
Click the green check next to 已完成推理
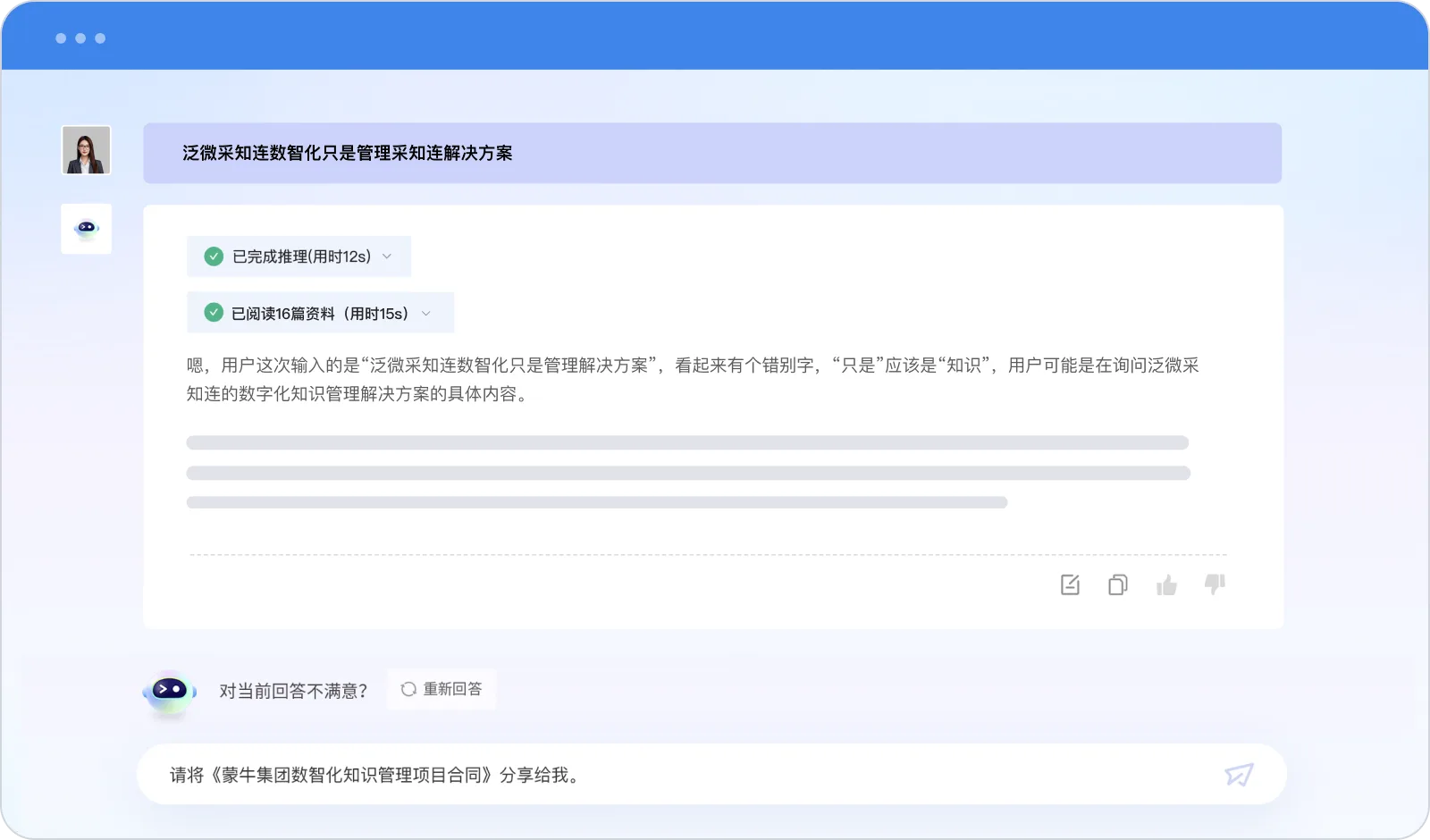pos(214,256)
